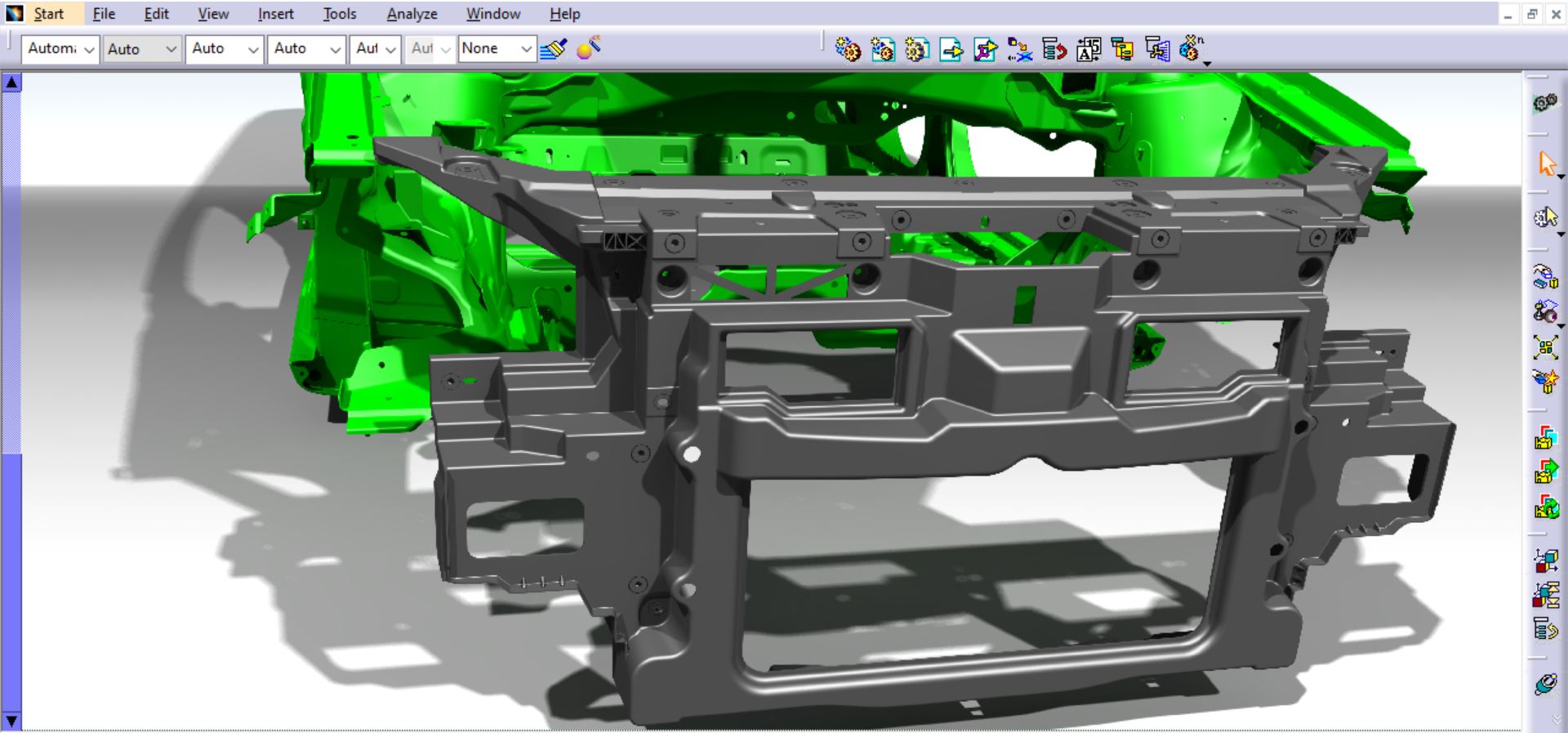Click the paperclip icon at sidebar bottom
1568x733 pixels.
pos(1545,684)
